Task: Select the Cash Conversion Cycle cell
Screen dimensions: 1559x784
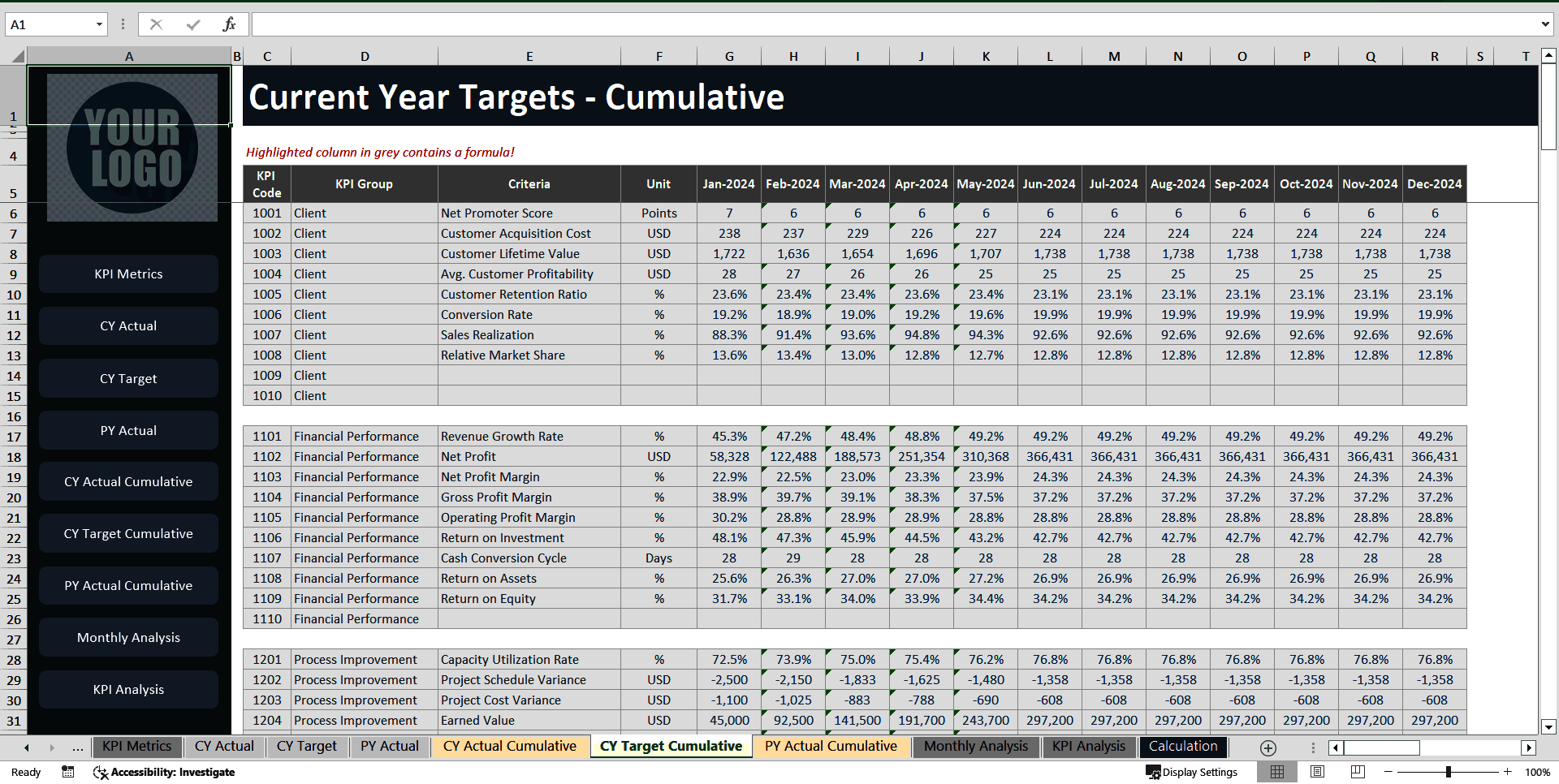Action: click(529, 558)
